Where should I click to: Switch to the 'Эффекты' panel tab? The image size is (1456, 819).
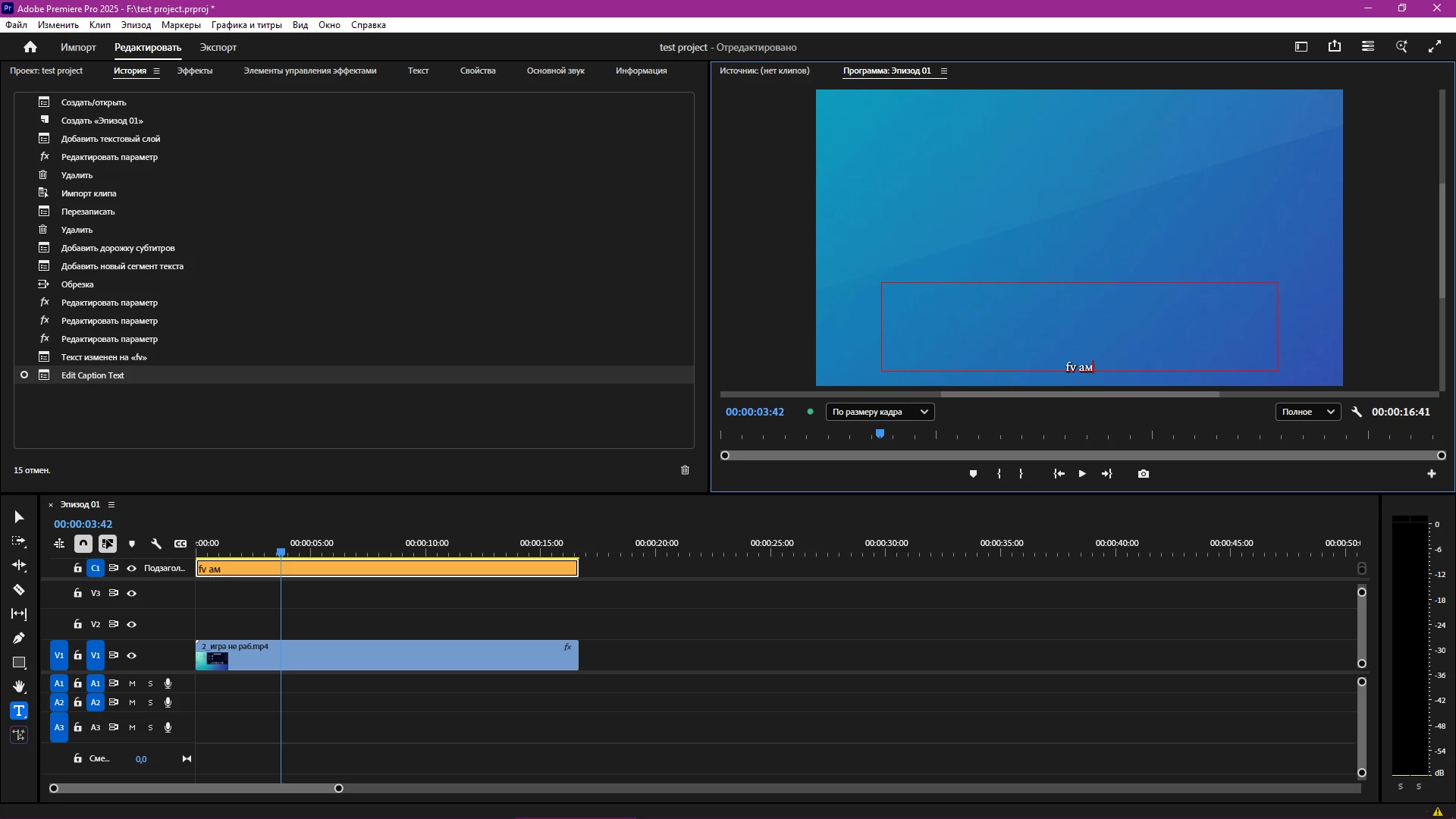click(195, 71)
